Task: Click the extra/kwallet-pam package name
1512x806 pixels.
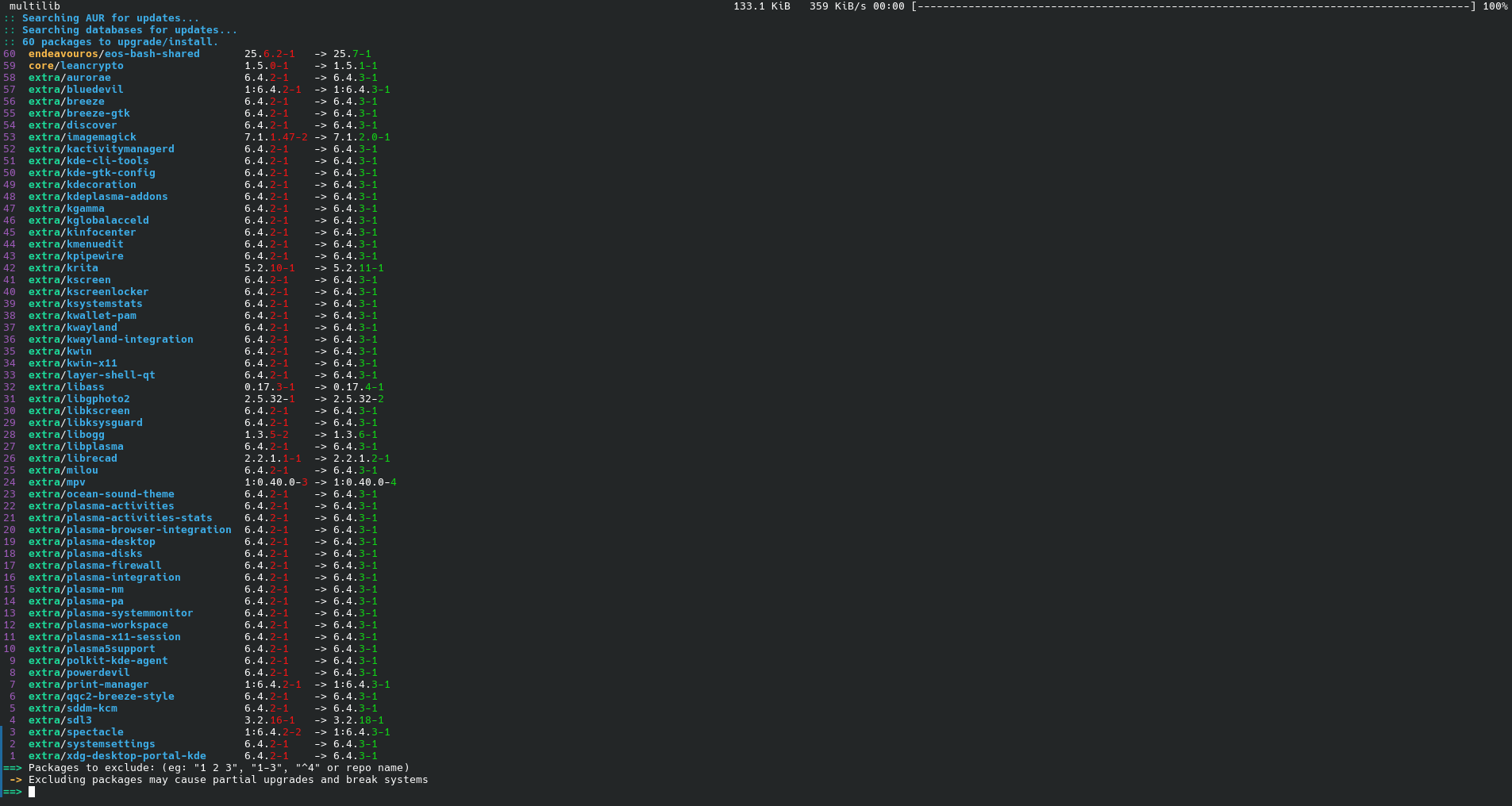Action: 83,316
